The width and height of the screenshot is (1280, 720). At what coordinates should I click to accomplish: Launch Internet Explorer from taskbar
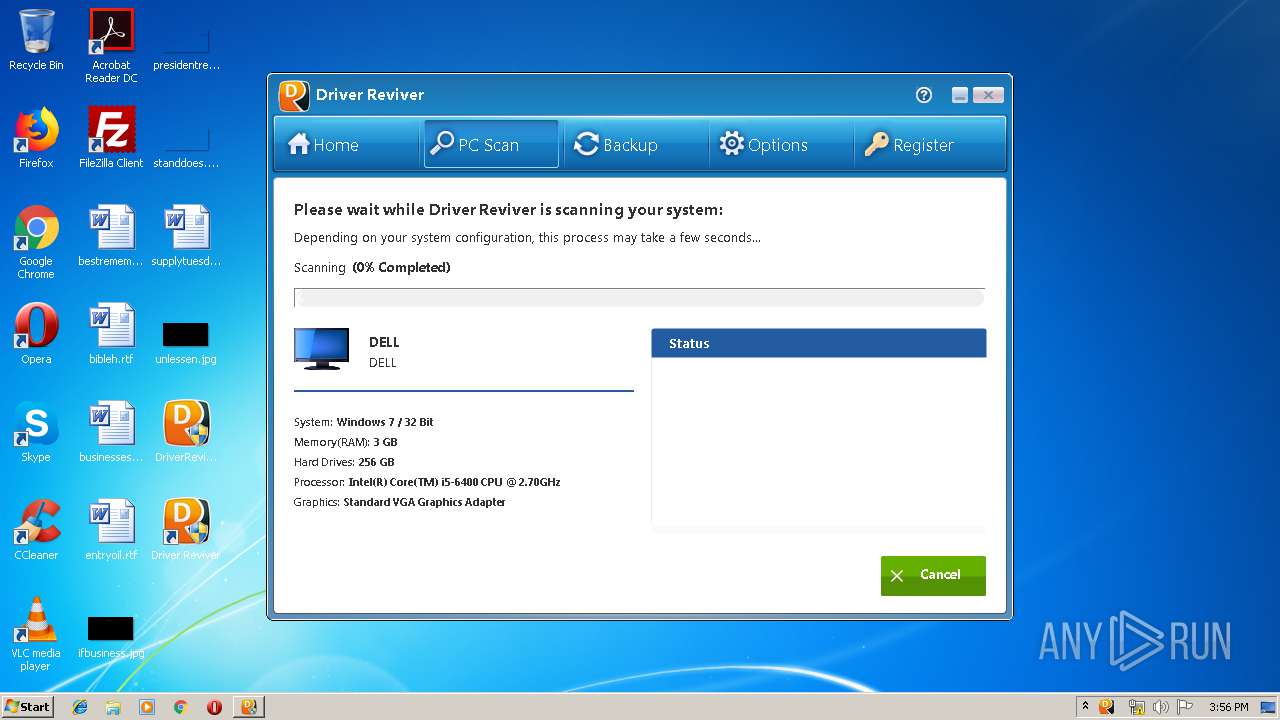pyautogui.click(x=80, y=707)
